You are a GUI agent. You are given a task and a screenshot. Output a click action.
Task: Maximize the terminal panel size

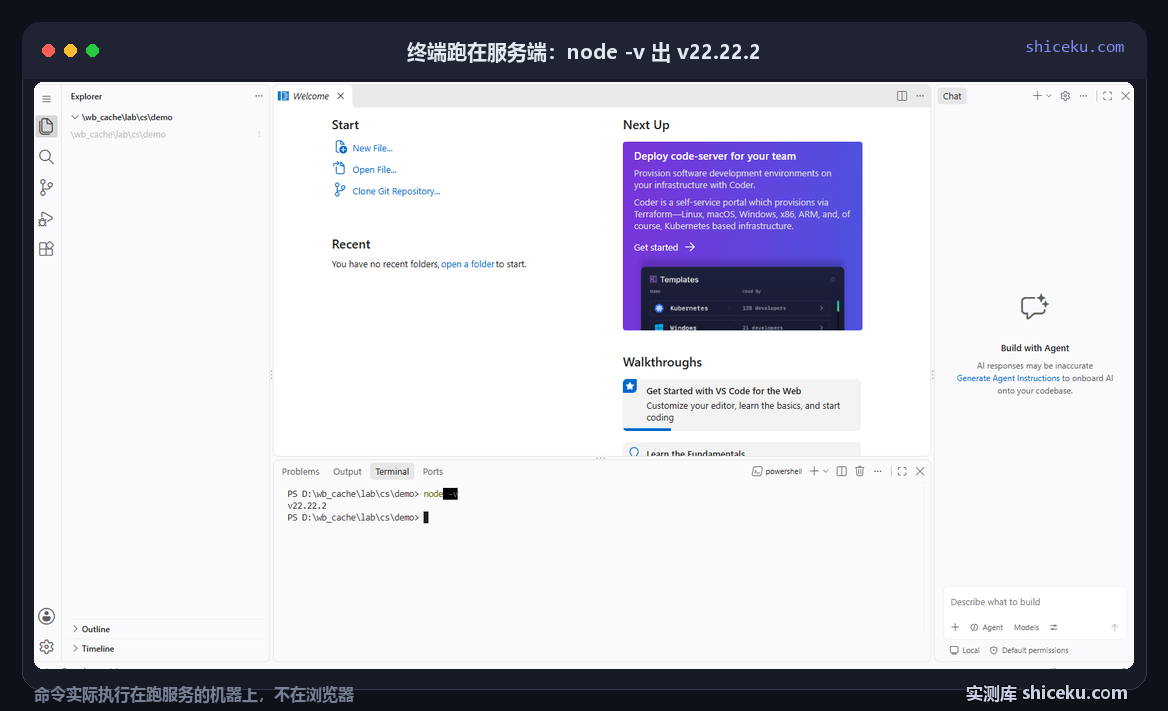click(x=902, y=471)
